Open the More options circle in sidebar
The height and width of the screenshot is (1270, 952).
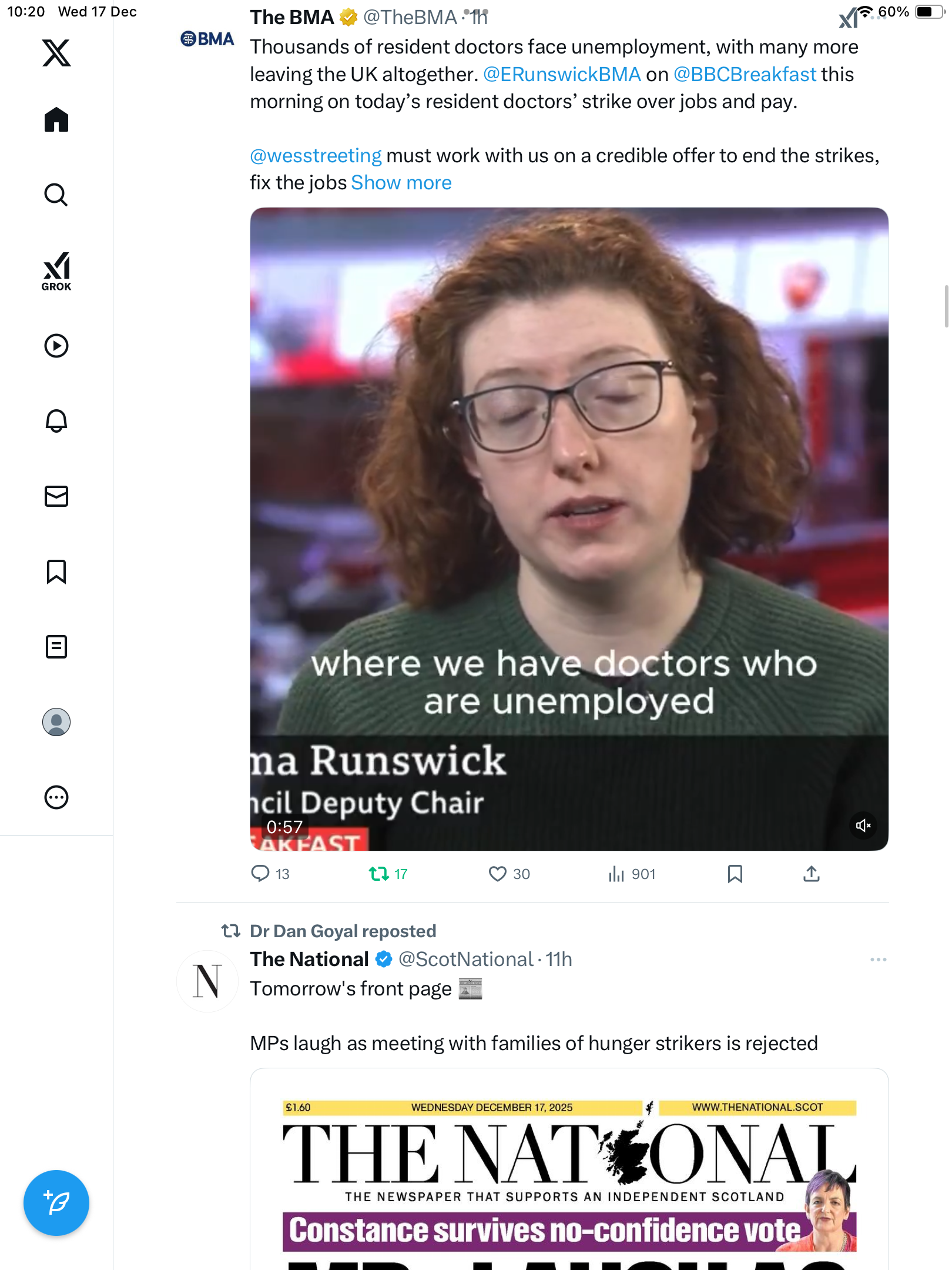point(56,797)
